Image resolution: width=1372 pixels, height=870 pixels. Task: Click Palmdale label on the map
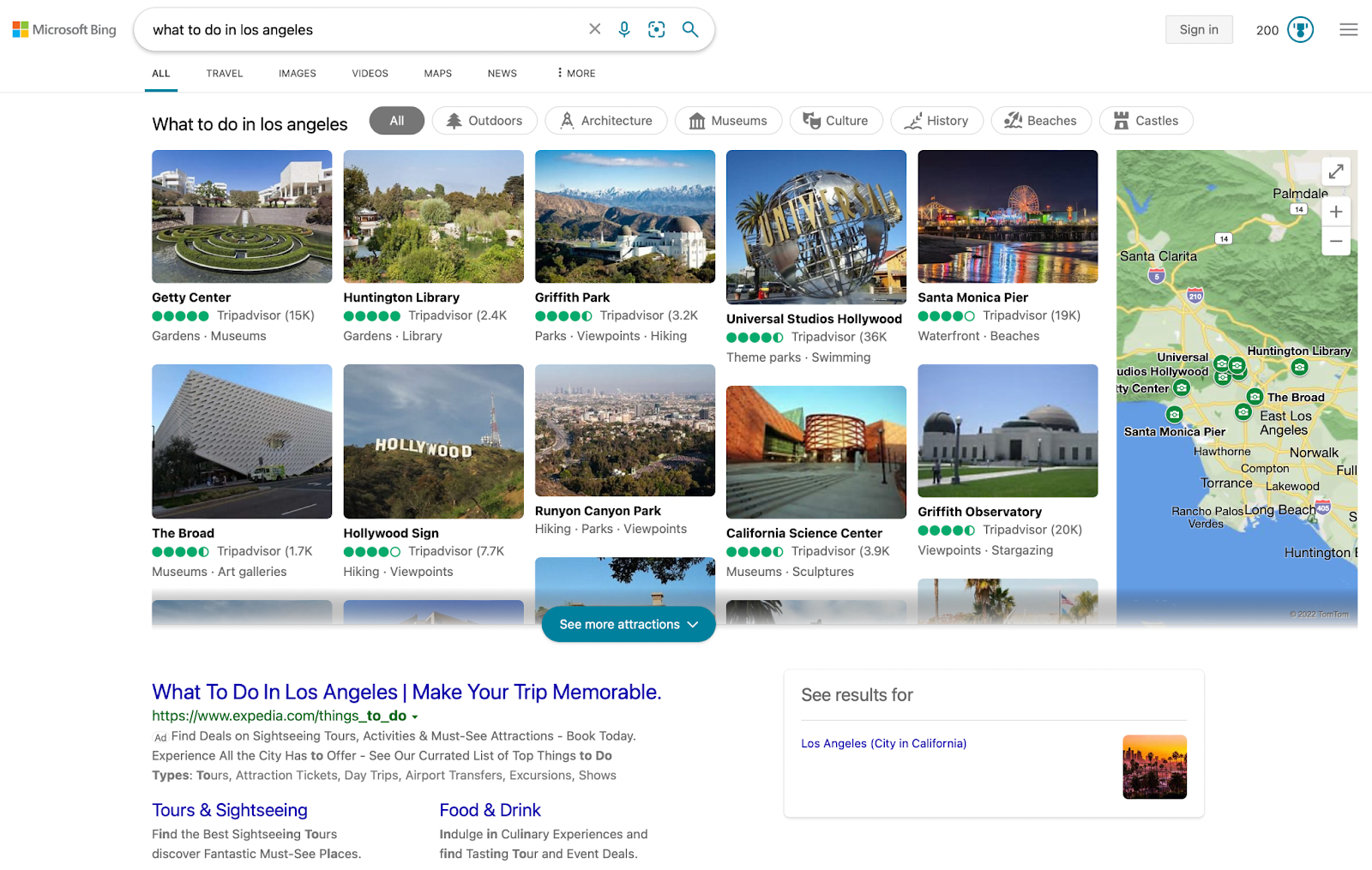[1300, 194]
